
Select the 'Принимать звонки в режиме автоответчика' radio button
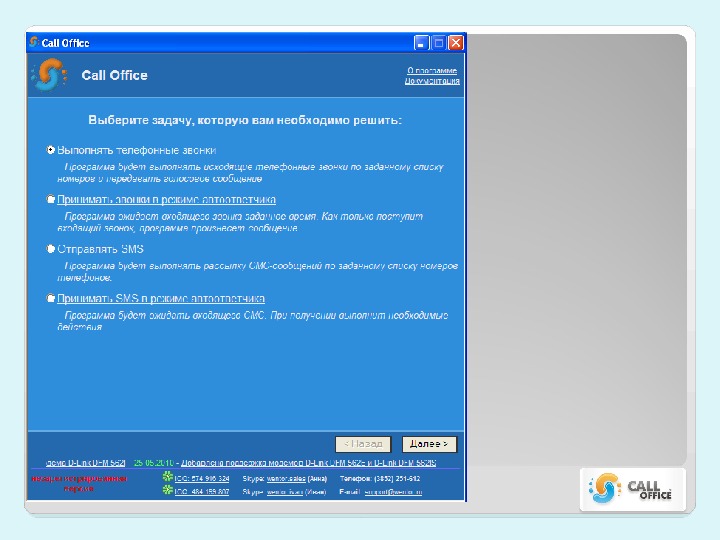[51, 199]
